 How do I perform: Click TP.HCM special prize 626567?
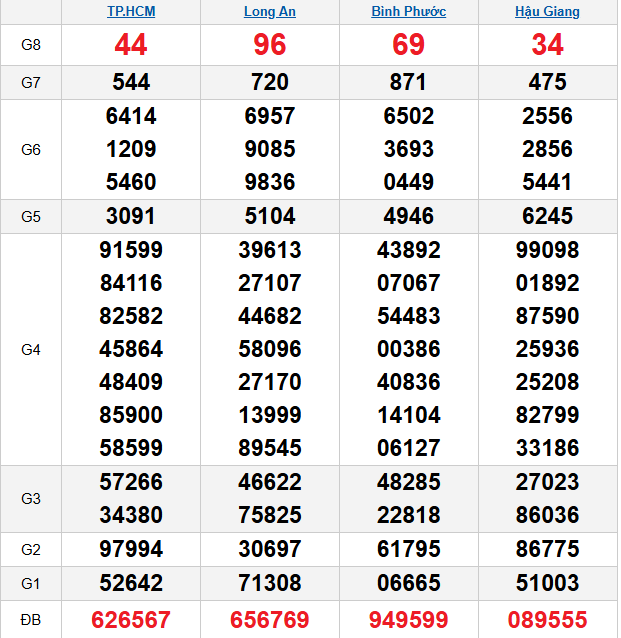(x=131, y=620)
